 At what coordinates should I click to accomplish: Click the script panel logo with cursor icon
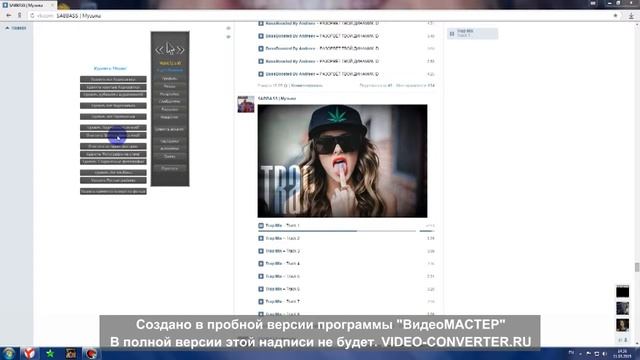170,49
